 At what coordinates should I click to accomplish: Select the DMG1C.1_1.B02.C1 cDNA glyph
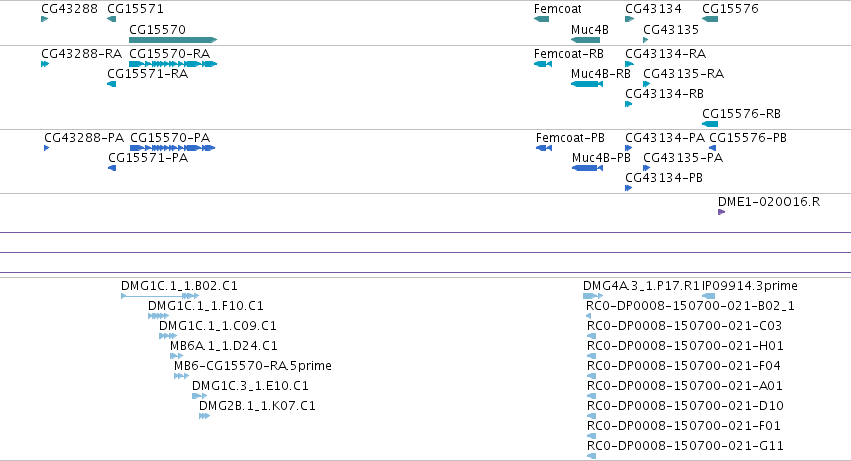point(160,296)
